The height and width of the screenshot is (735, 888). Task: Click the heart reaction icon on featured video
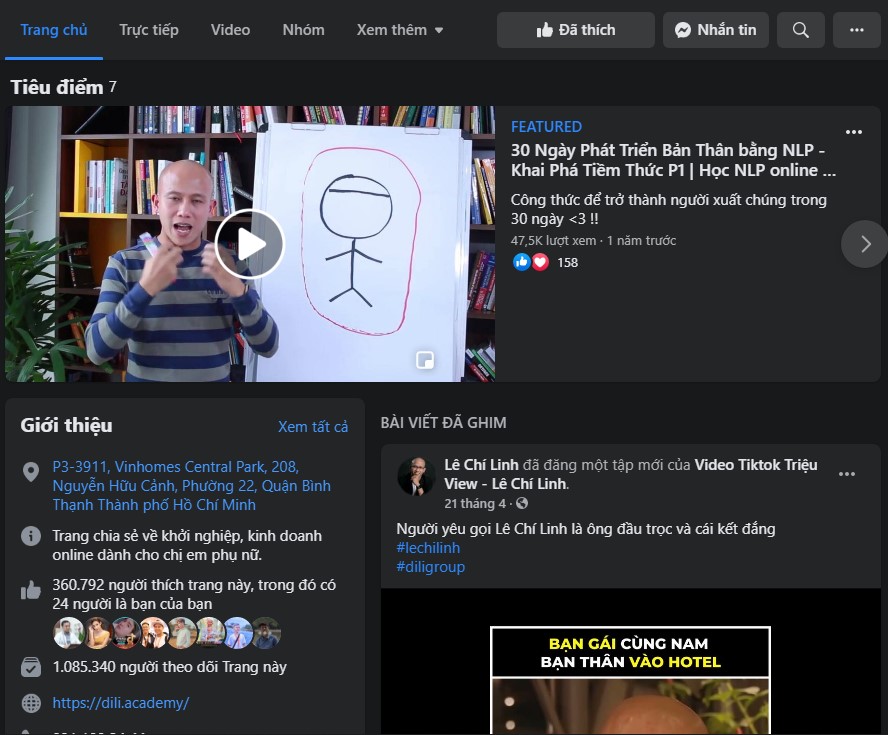540,262
